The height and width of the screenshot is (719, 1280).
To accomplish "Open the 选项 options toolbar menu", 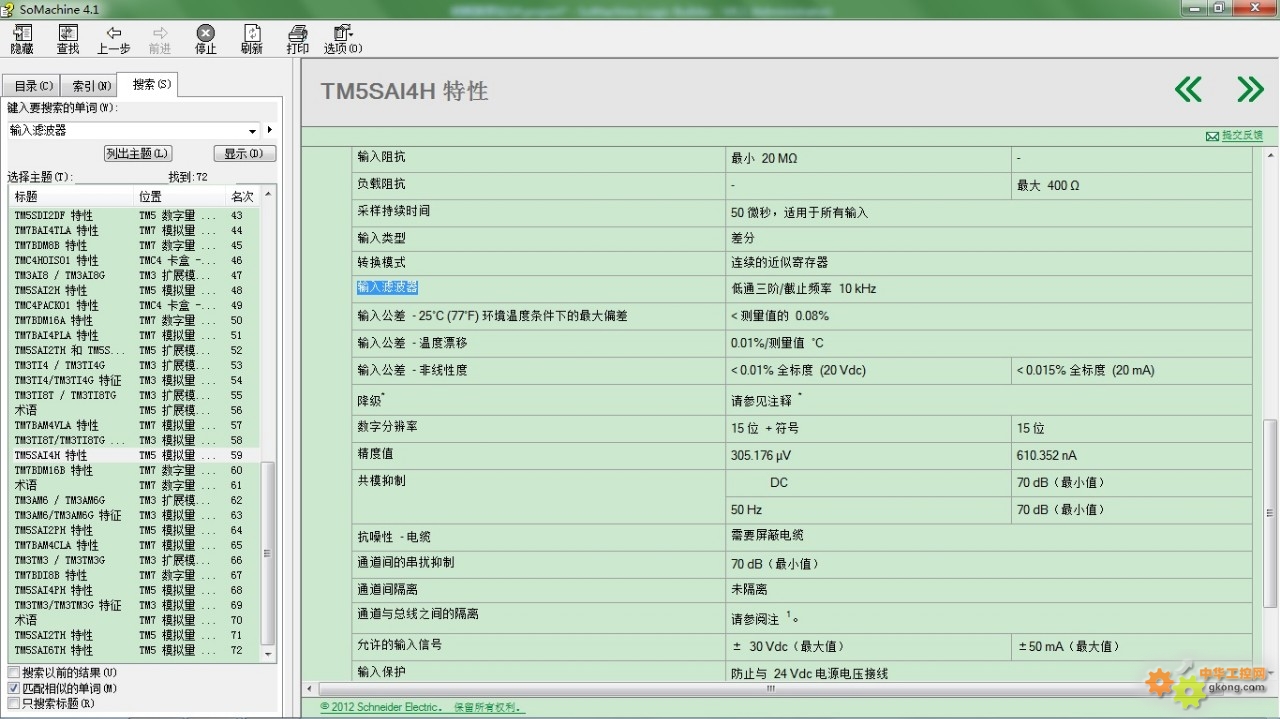I will (343, 40).
